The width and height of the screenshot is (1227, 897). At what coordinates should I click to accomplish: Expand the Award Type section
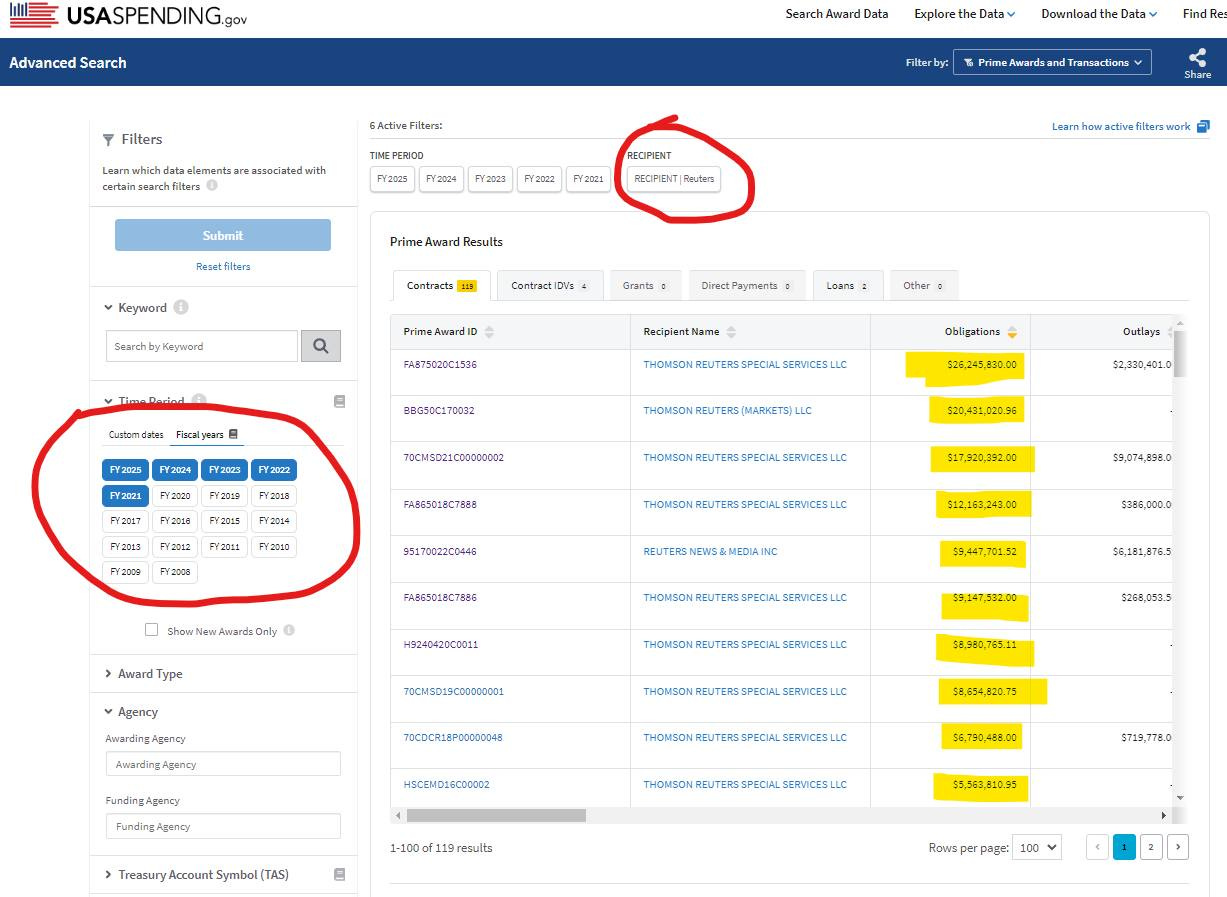(143, 674)
